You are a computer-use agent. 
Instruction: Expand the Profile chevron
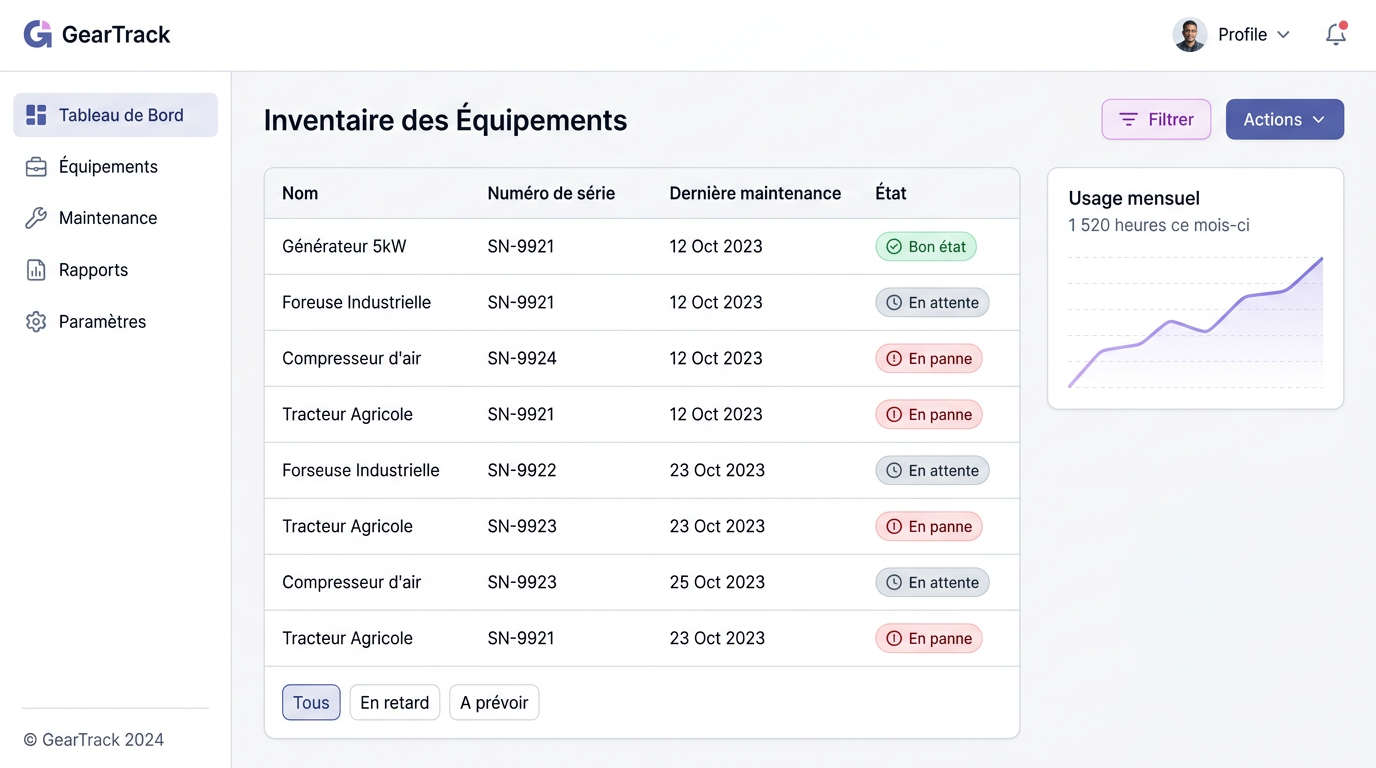(x=1283, y=35)
